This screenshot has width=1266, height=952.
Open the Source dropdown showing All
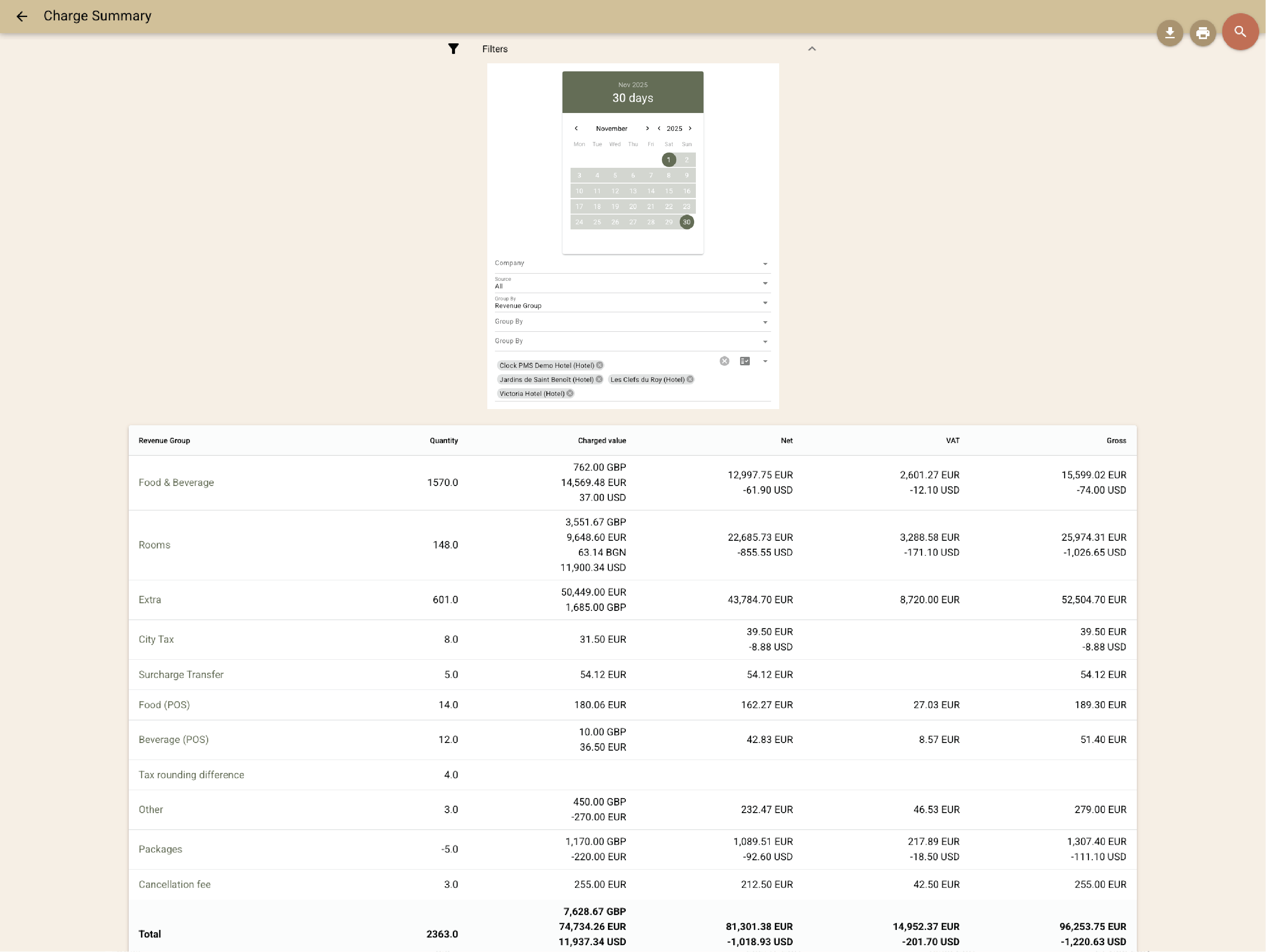(765, 283)
